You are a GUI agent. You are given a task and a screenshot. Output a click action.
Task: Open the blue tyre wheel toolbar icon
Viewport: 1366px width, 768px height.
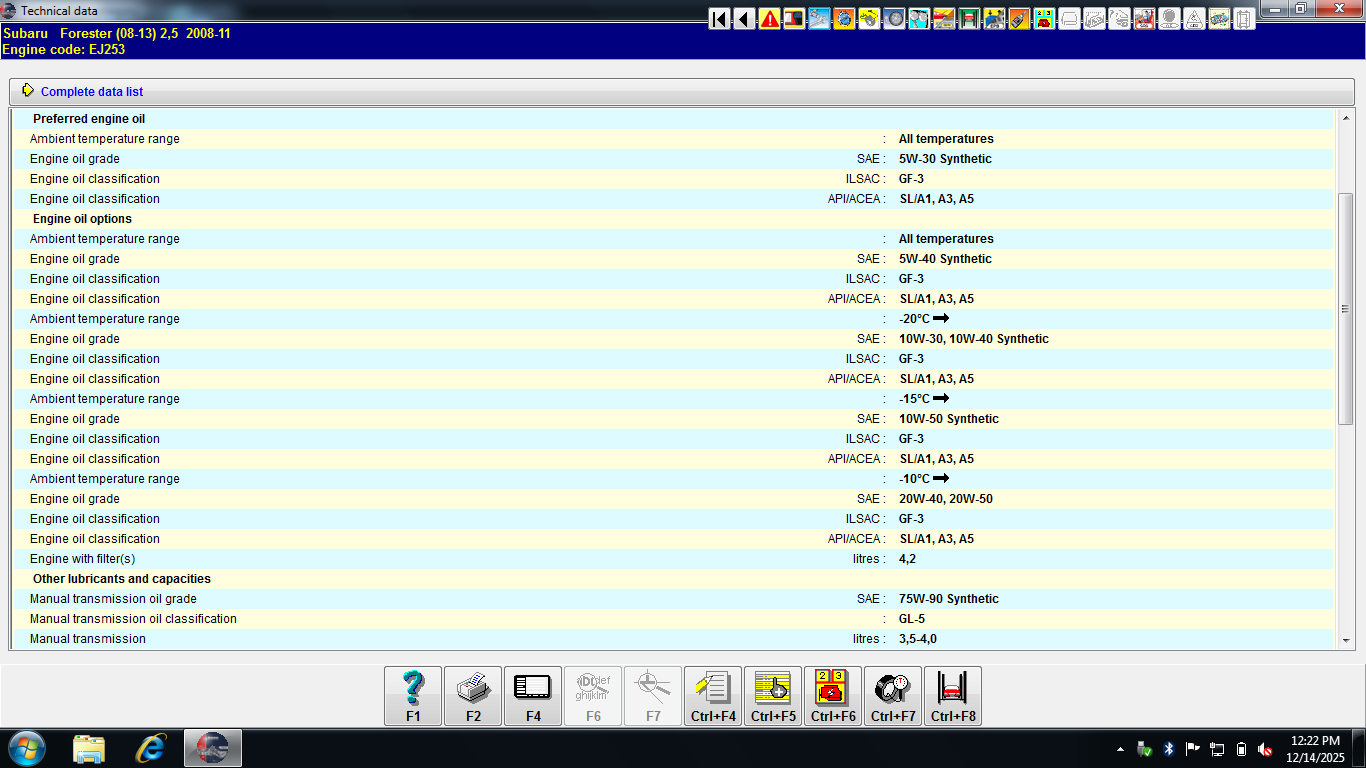[x=894, y=18]
